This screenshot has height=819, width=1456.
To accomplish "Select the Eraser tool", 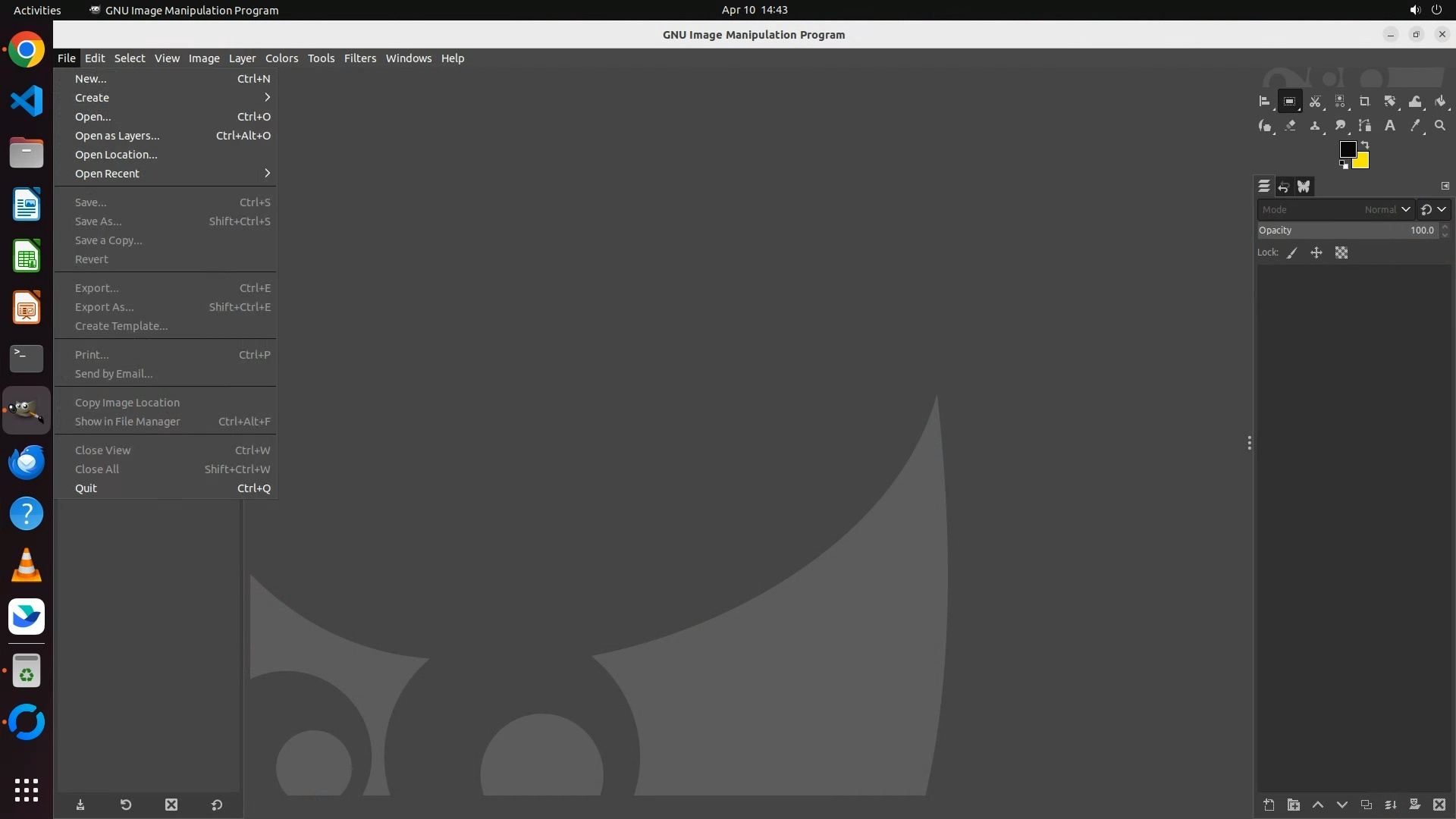I will click(x=1290, y=126).
